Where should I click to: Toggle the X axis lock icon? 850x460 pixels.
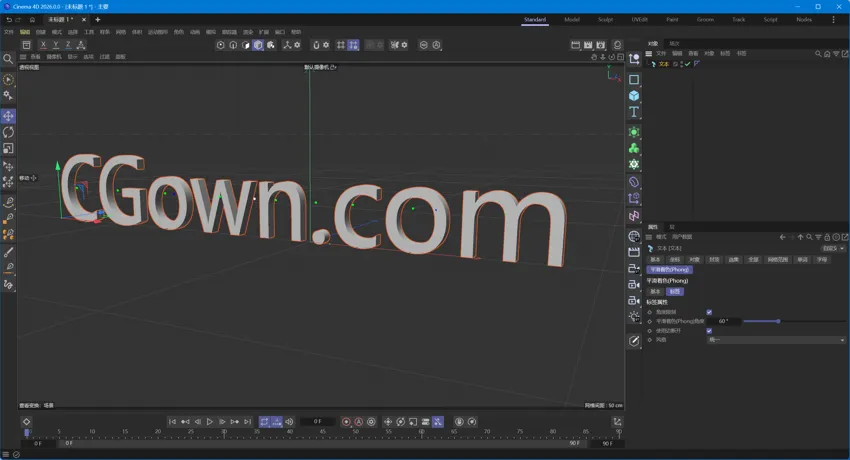tap(43, 45)
